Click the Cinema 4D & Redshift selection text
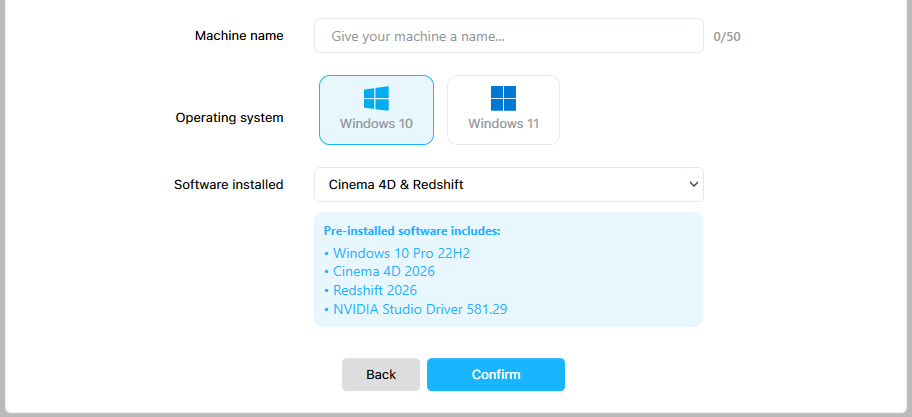912x417 pixels. pyautogui.click(x=397, y=184)
